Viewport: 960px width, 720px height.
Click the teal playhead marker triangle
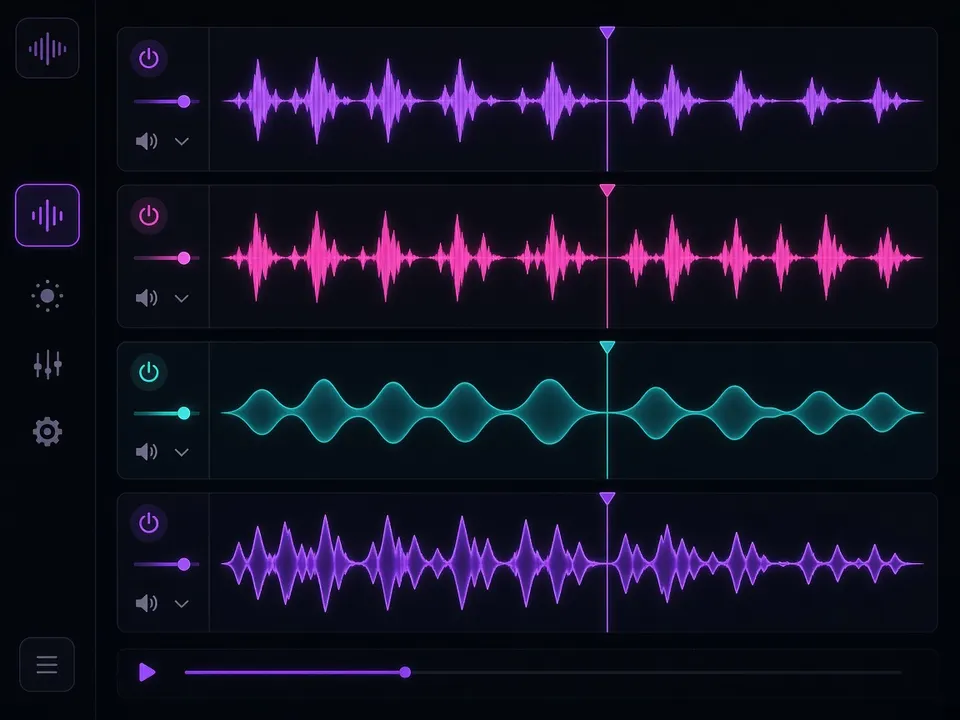[607, 347]
